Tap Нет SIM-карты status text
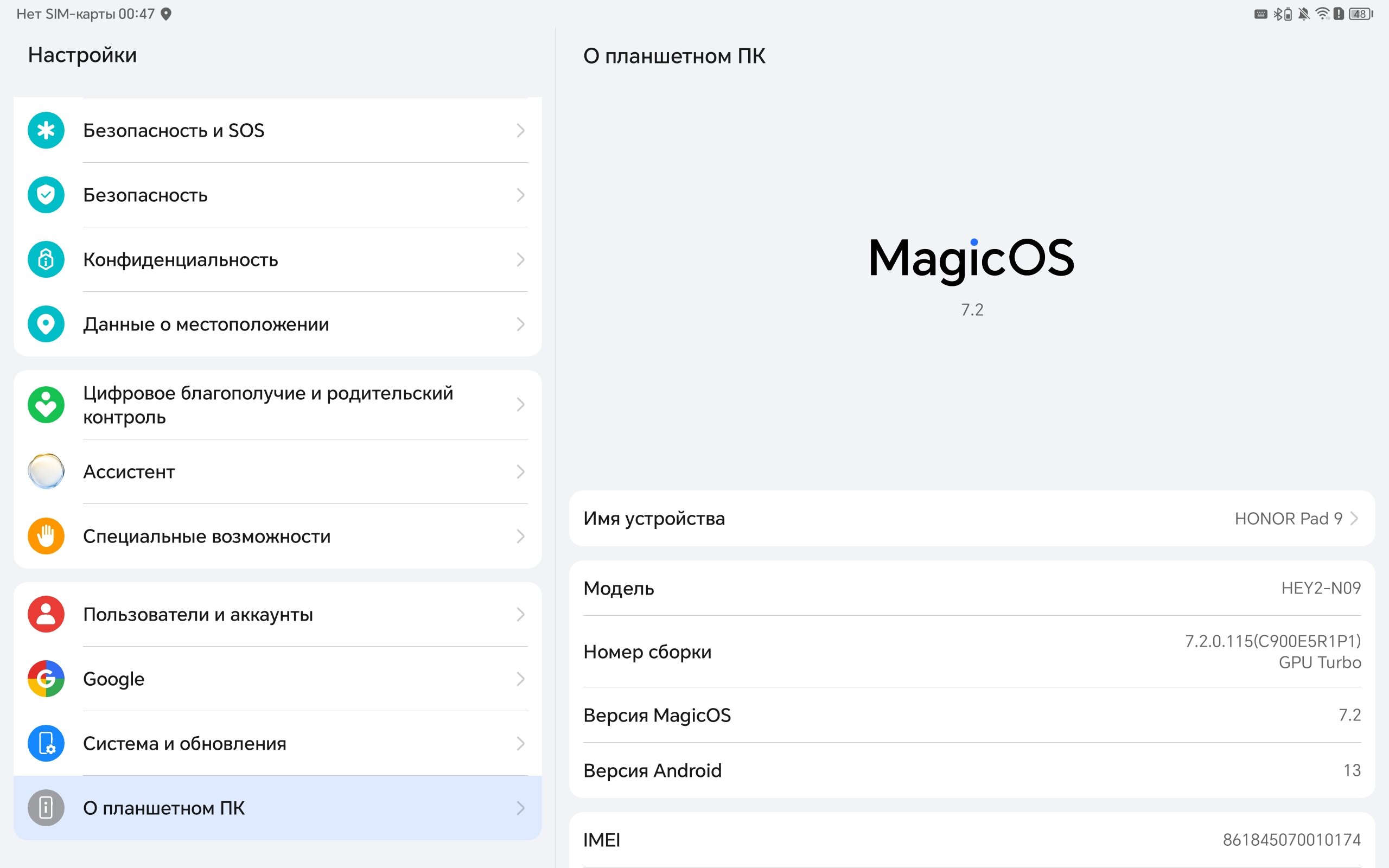The width and height of the screenshot is (1389, 868). (66, 14)
